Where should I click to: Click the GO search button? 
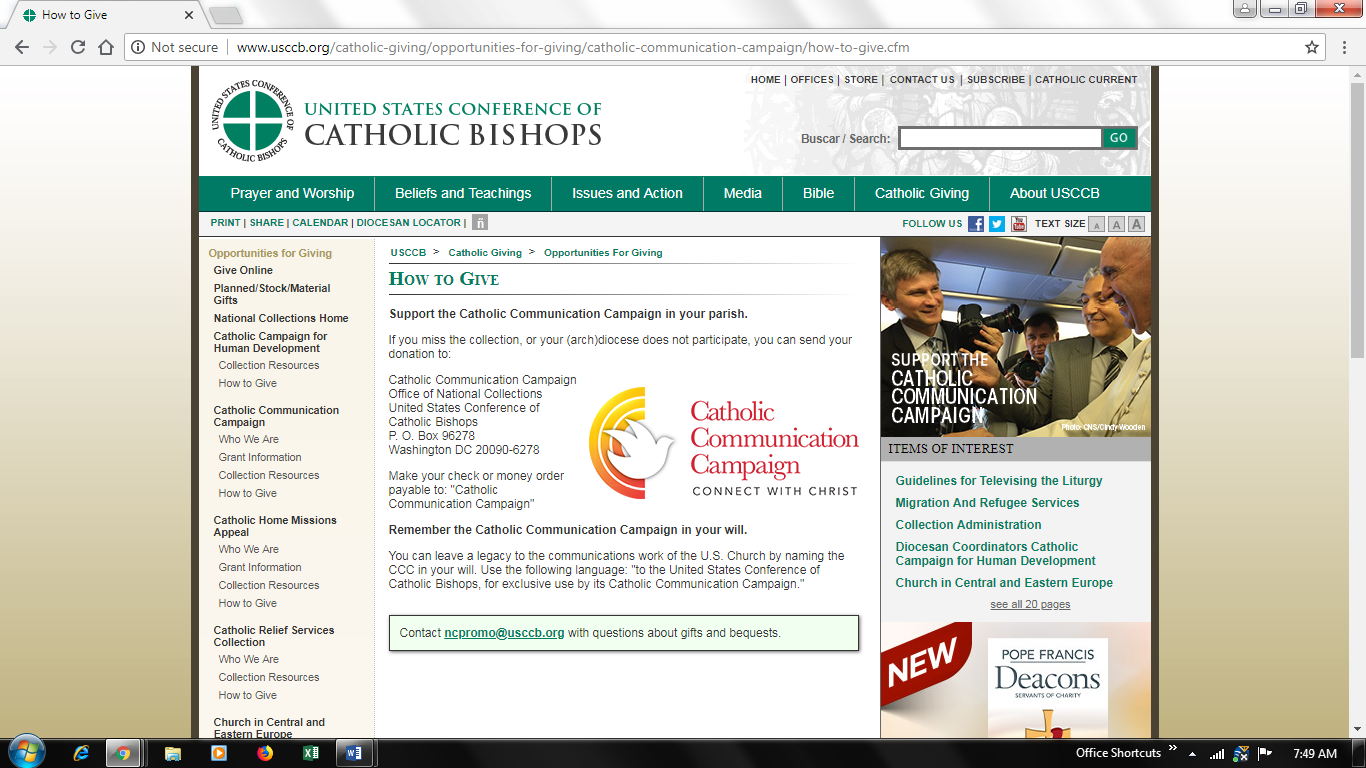[x=1119, y=138]
